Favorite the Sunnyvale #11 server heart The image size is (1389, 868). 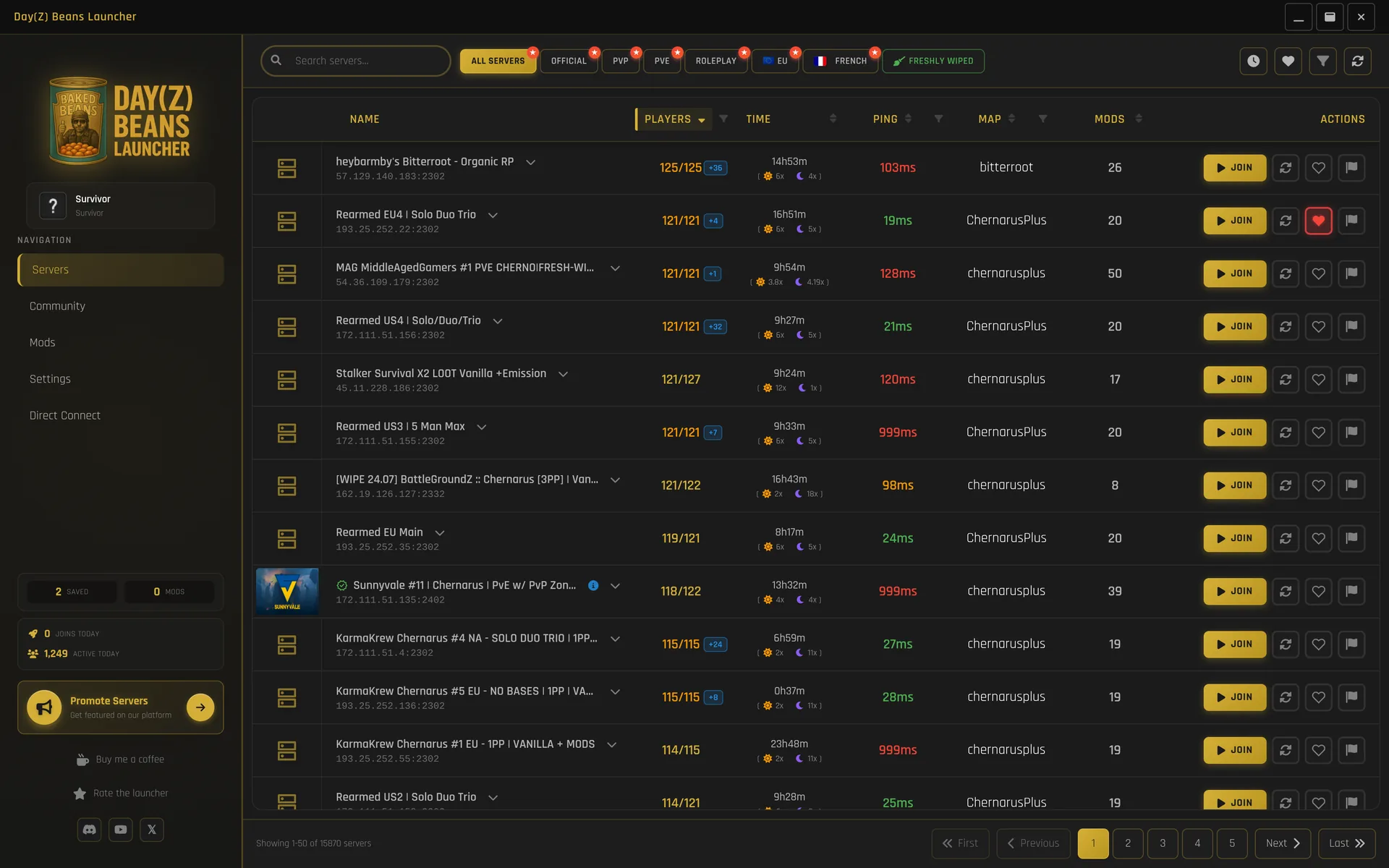point(1319,591)
